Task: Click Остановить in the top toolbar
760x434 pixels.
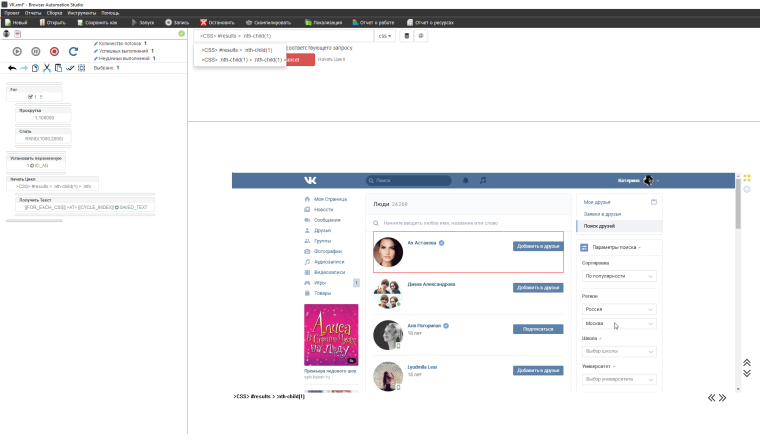Action: coord(217,21)
